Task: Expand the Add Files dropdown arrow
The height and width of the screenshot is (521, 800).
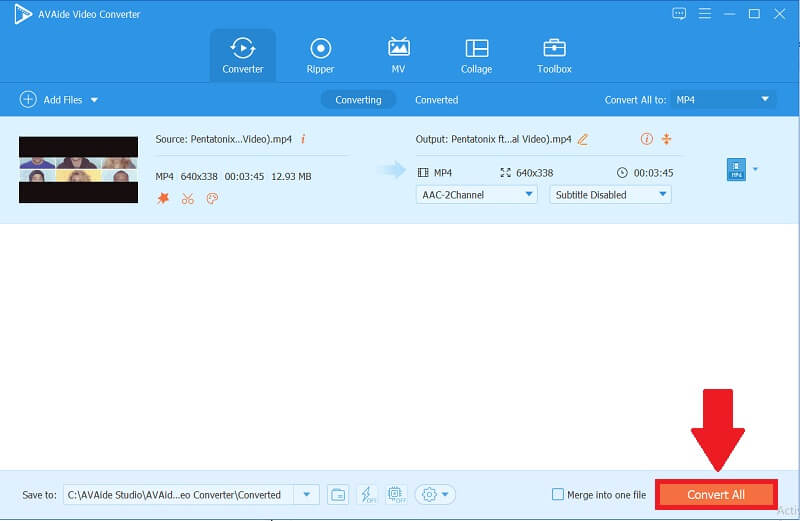Action: point(94,100)
